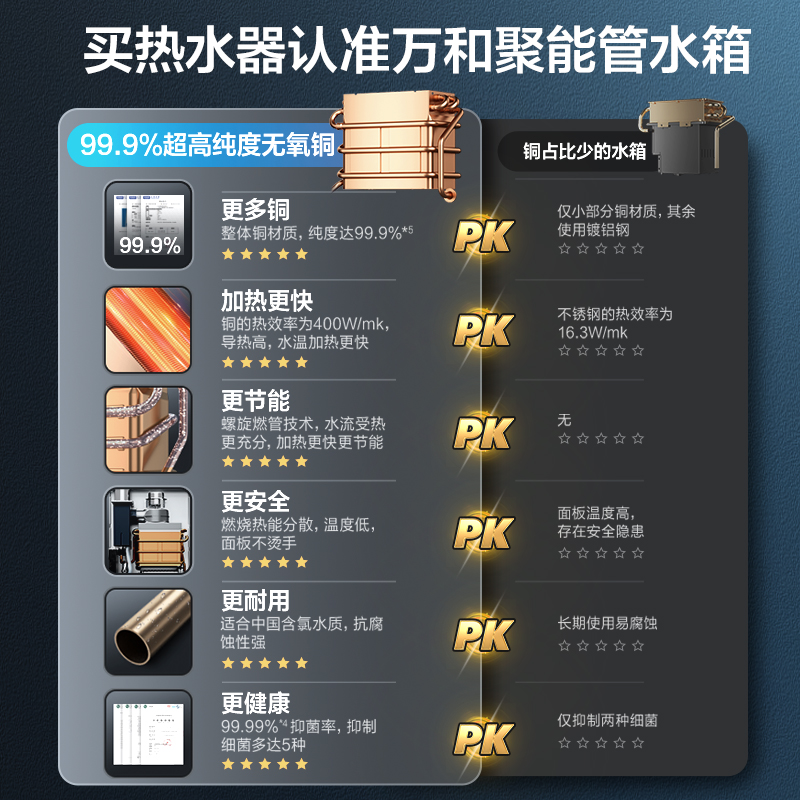800x800 pixels.
Task: Click the PK badge beside 加热更快
Action: click(x=483, y=330)
